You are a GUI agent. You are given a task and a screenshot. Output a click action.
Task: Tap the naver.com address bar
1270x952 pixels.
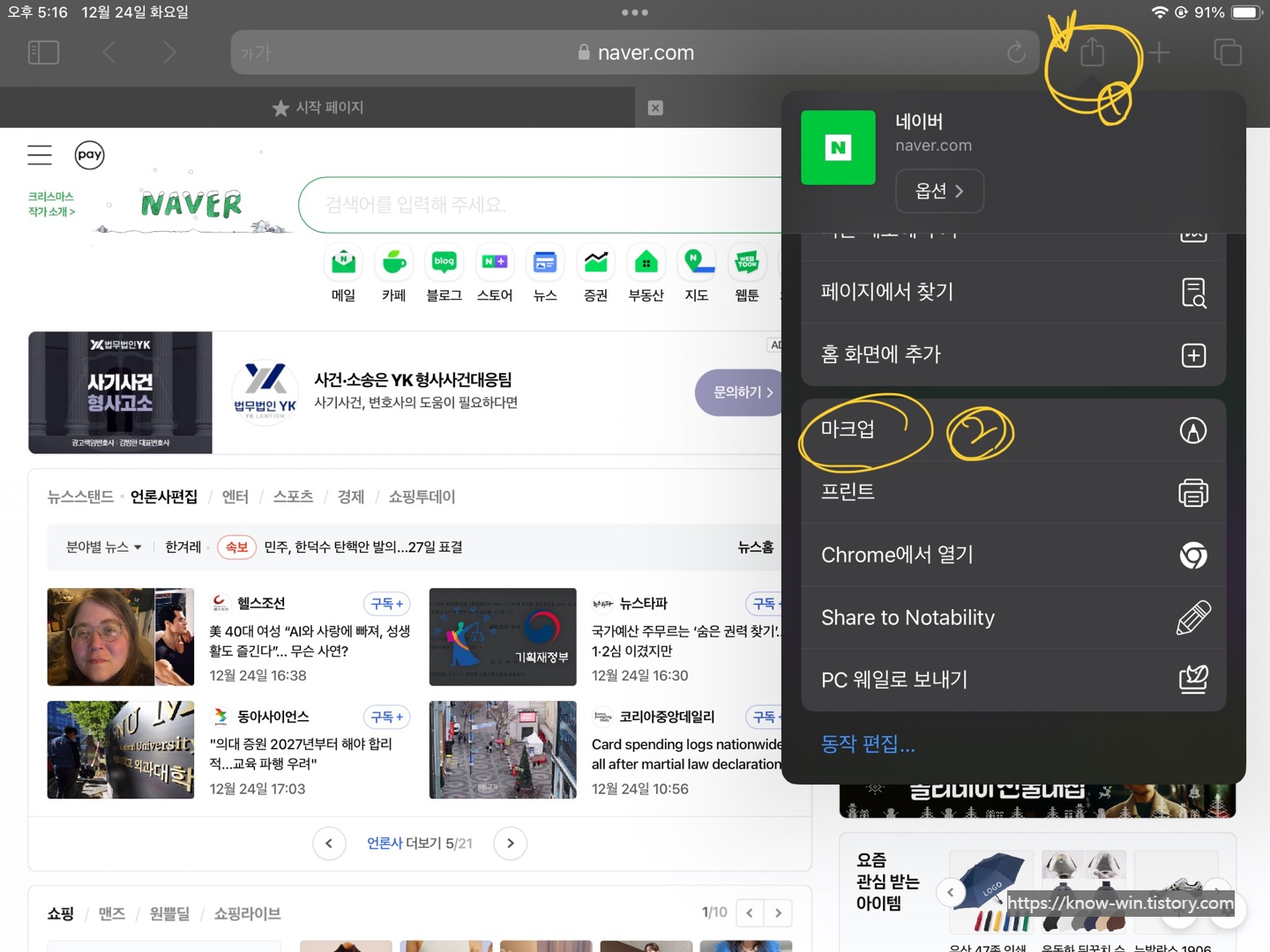635,53
